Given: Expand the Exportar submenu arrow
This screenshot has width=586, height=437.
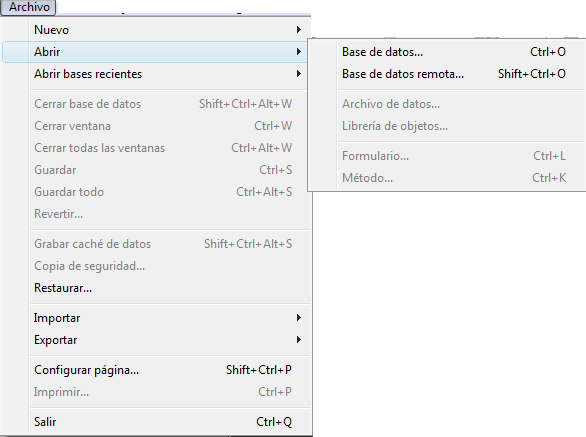Looking at the screenshot, I should pyautogui.click(x=299, y=340).
